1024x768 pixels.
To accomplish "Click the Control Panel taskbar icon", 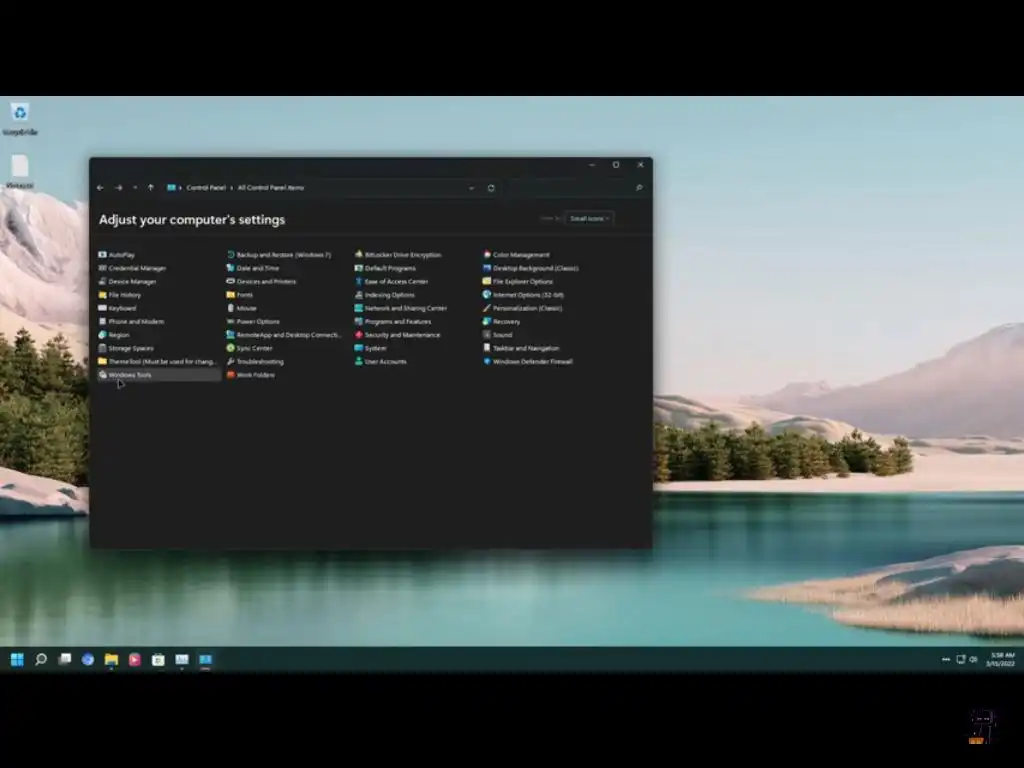I will pos(205,660).
